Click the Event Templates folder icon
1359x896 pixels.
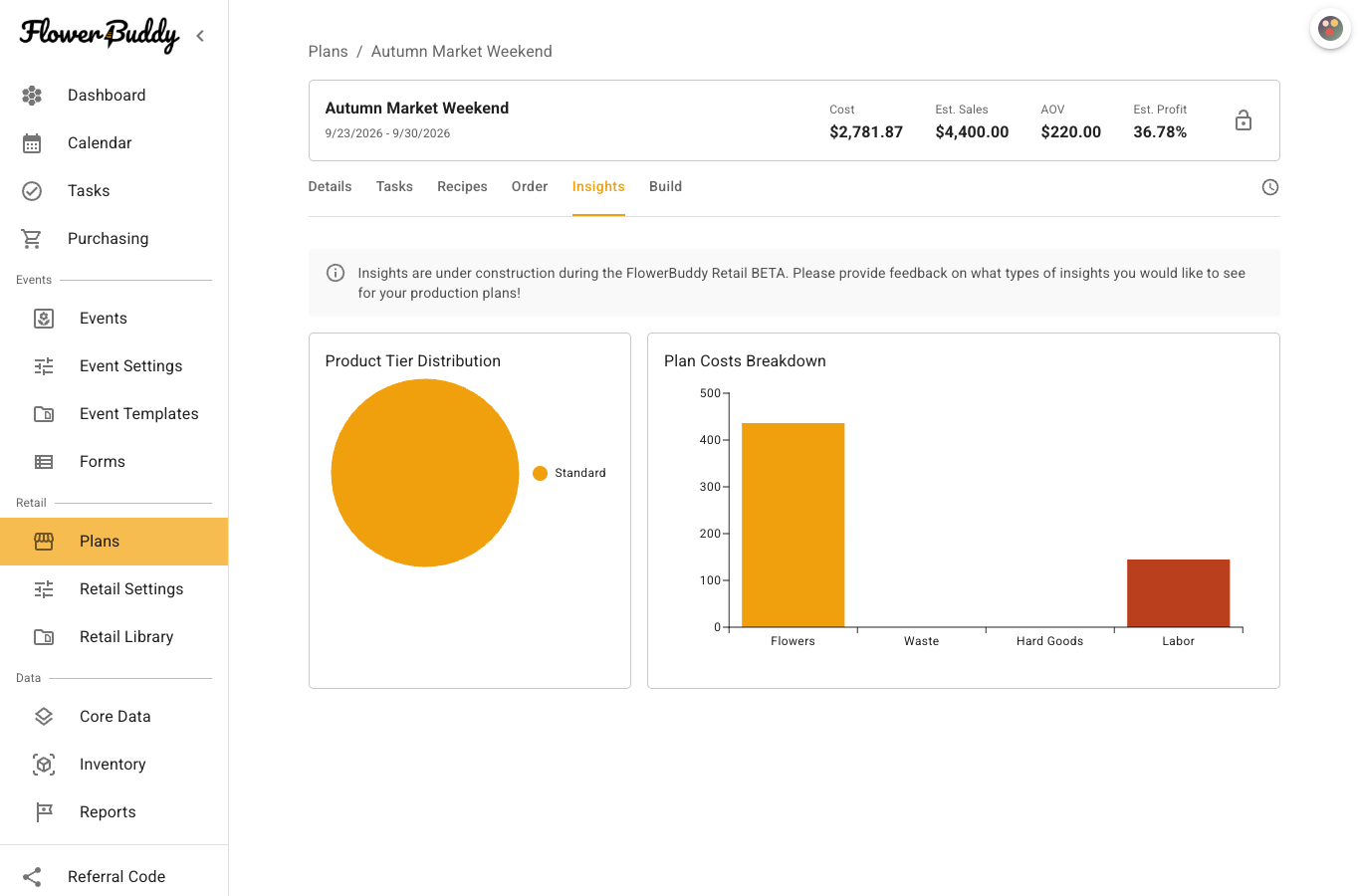point(44,414)
